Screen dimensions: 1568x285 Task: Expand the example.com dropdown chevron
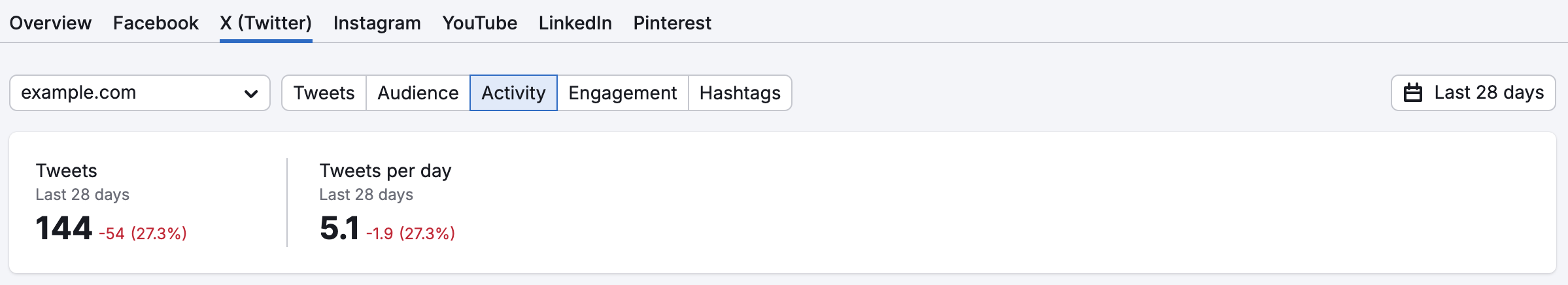coord(250,93)
